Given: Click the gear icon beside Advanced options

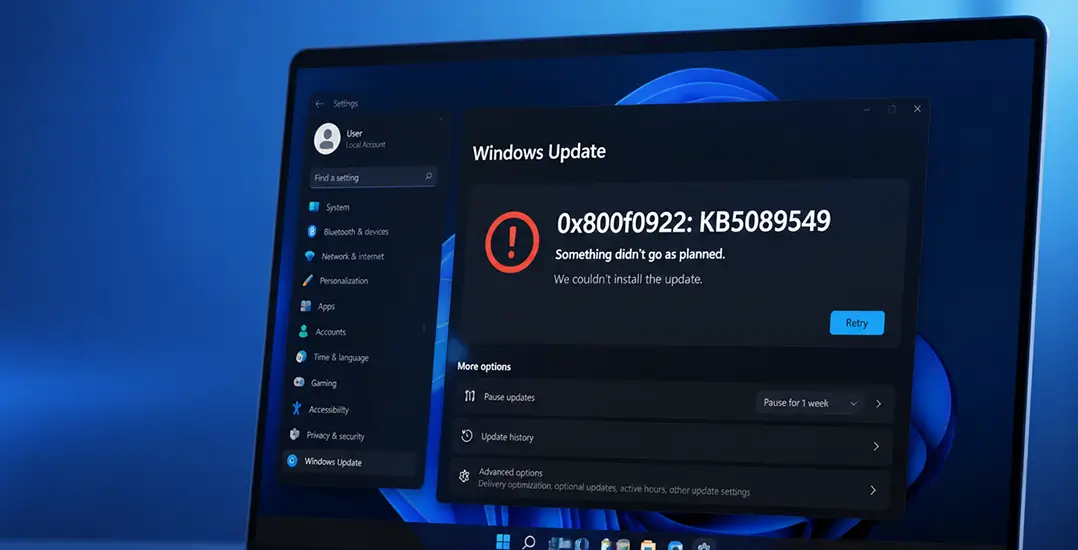Looking at the screenshot, I should point(464,476).
